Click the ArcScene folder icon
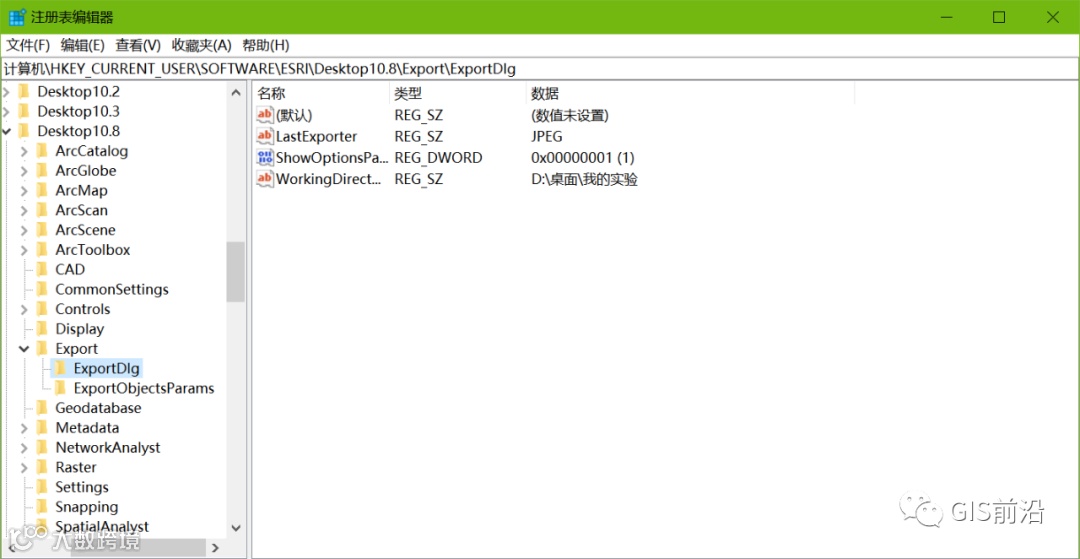The height and width of the screenshot is (559, 1080). tap(42, 230)
